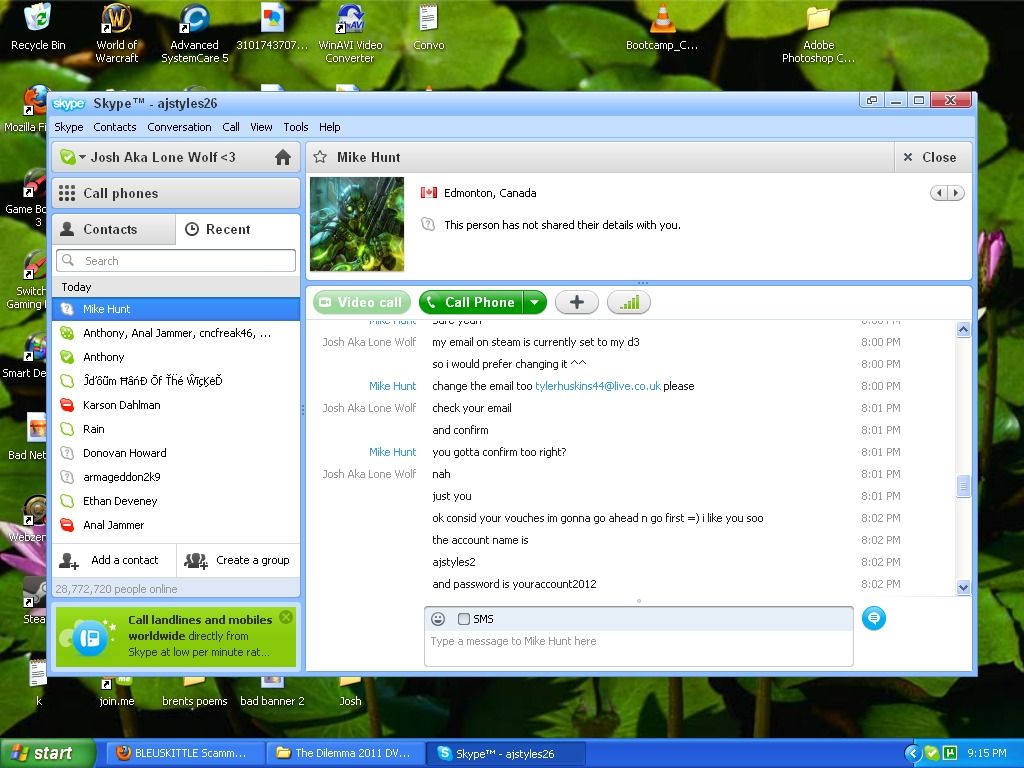Open the emoticon picker
The width and height of the screenshot is (1024, 768).
coord(438,618)
